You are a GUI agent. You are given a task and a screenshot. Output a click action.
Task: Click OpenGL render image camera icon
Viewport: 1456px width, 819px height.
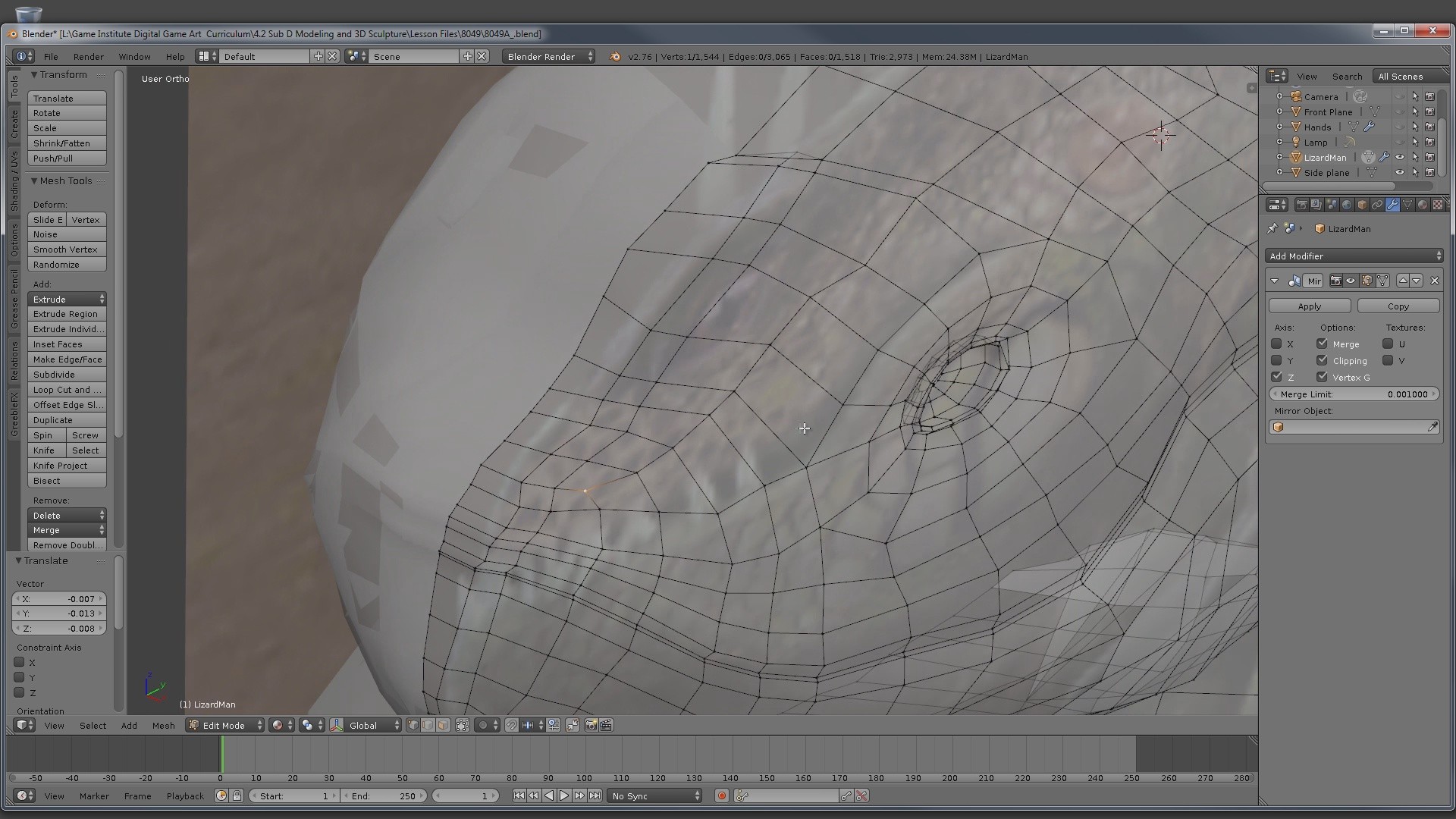[x=591, y=725]
